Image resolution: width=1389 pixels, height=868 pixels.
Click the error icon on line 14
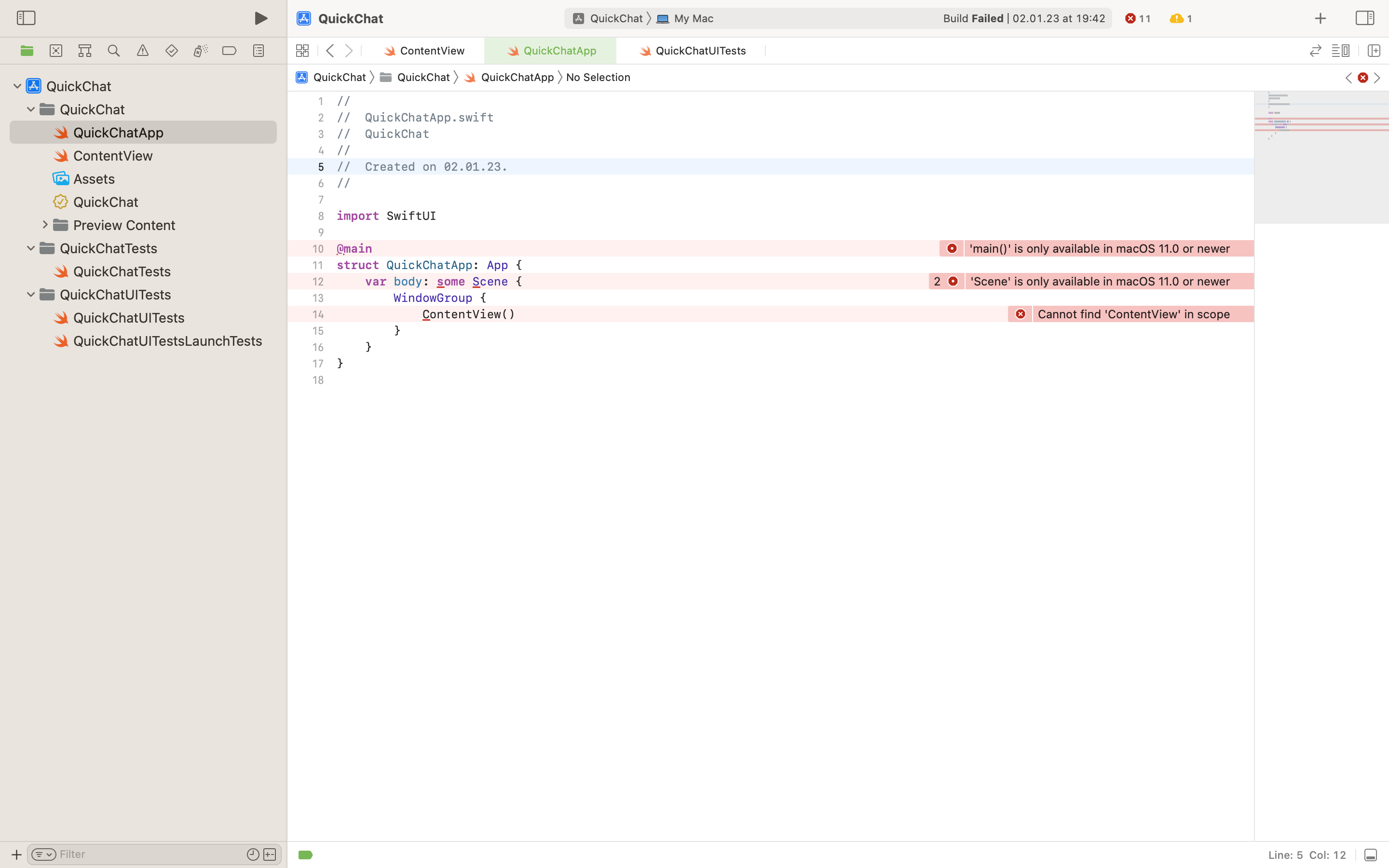(1020, 314)
